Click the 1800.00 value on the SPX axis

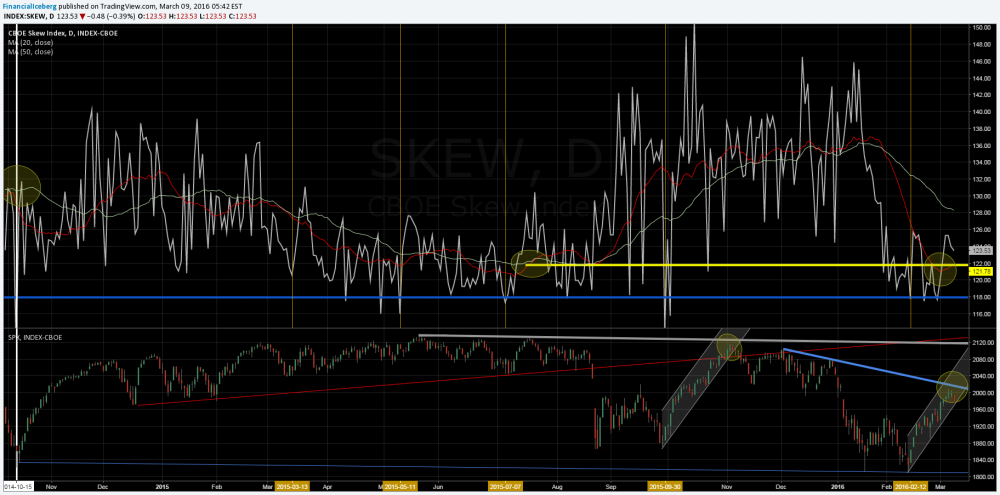pos(981,477)
